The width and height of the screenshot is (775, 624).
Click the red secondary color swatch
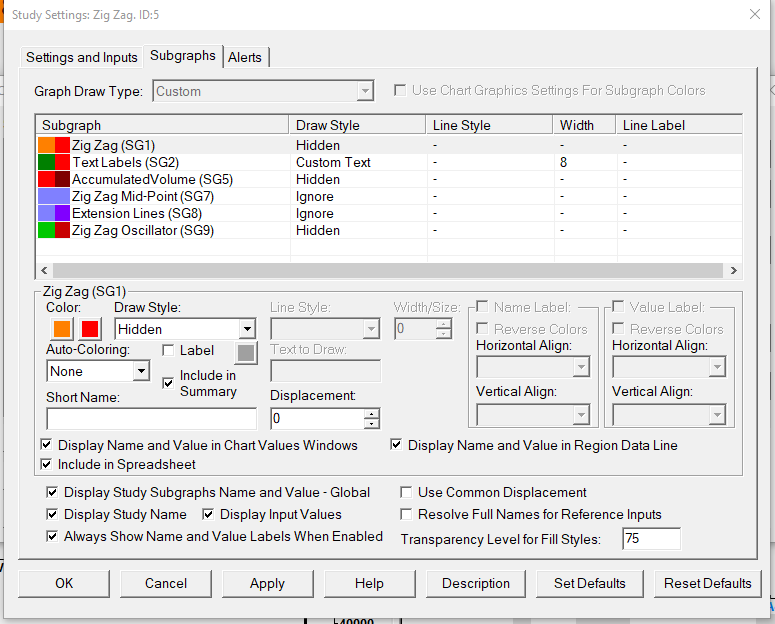point(91,329)
